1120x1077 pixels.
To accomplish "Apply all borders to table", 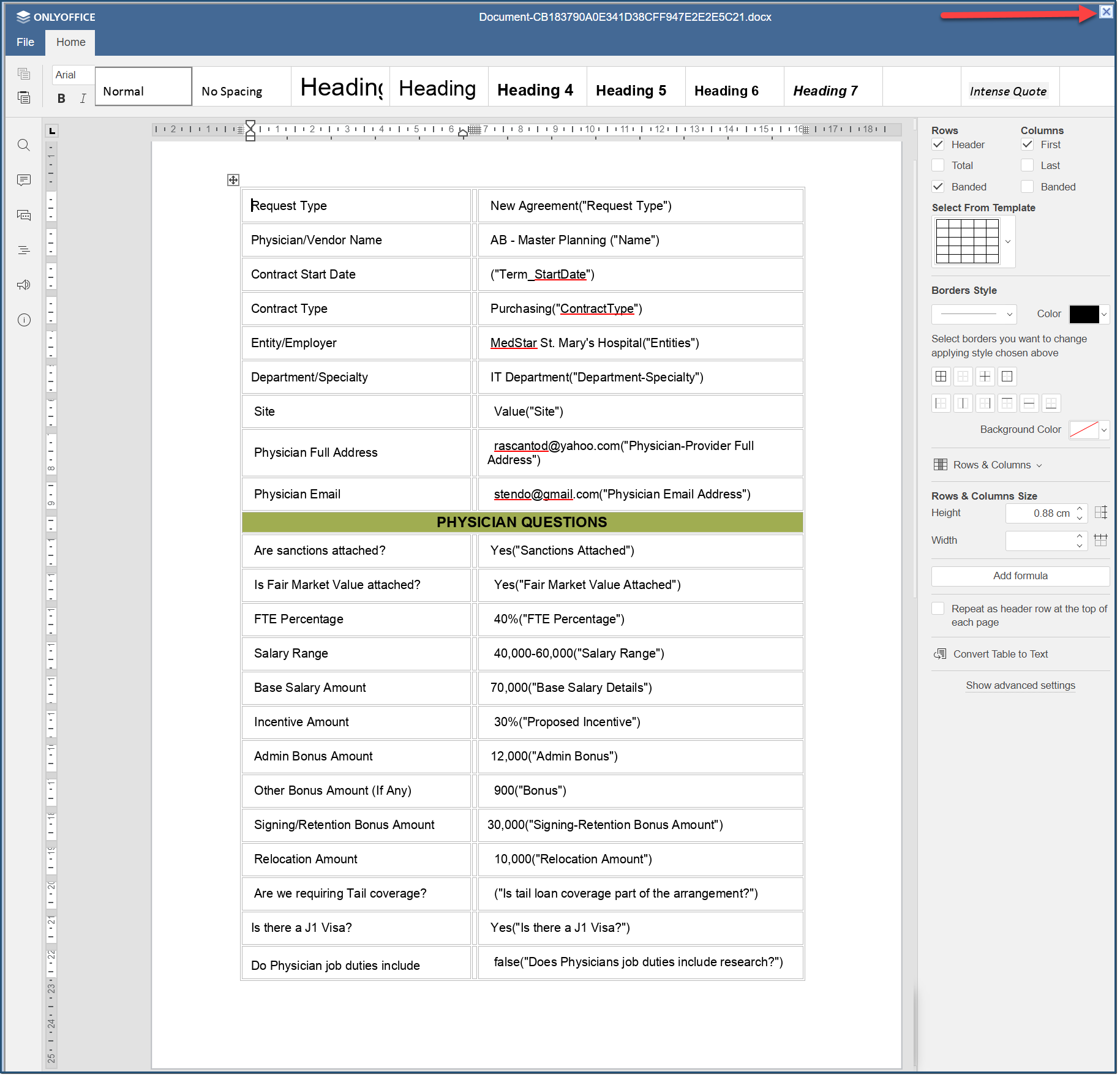I will click(x=941, y=377).
